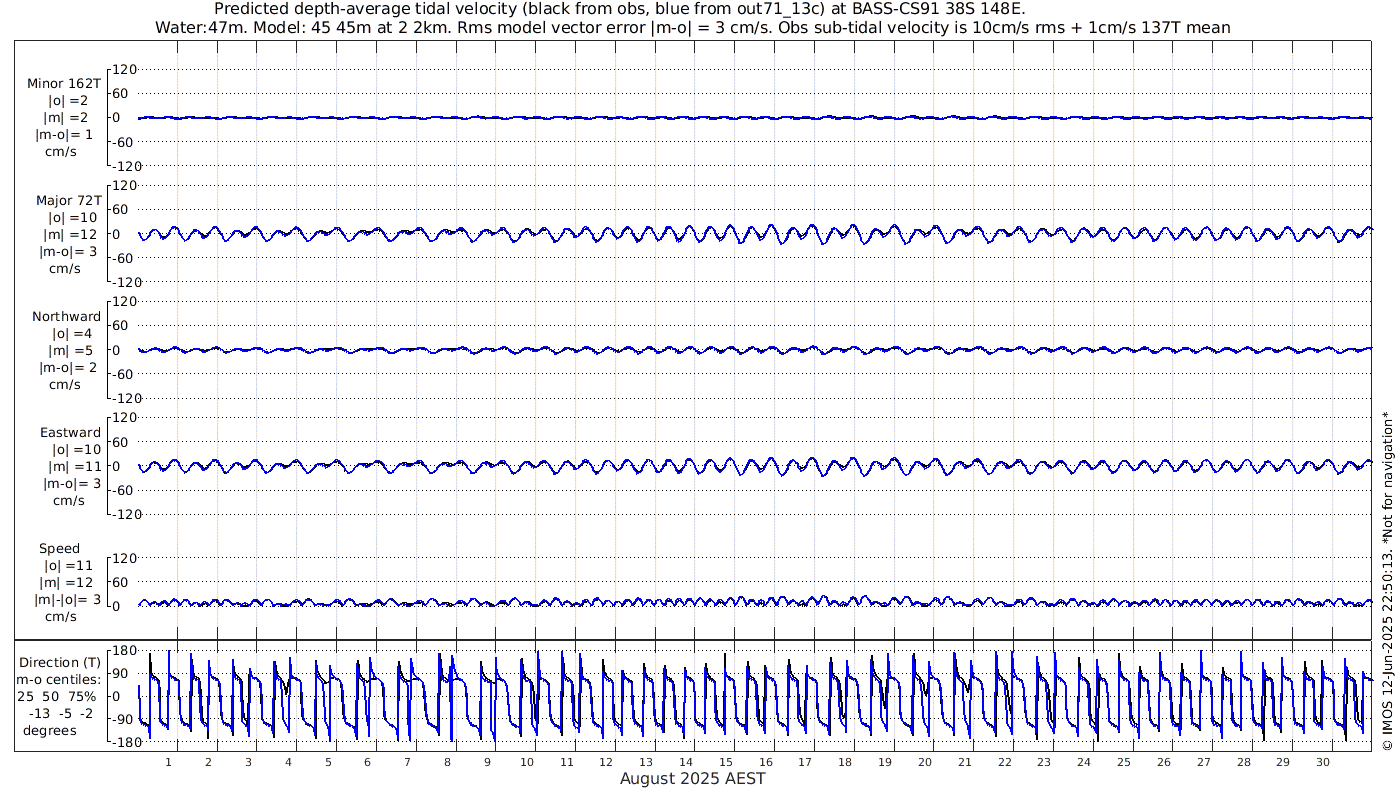
Task: Click day 18 on the date axis
Action: click(845, 762)
